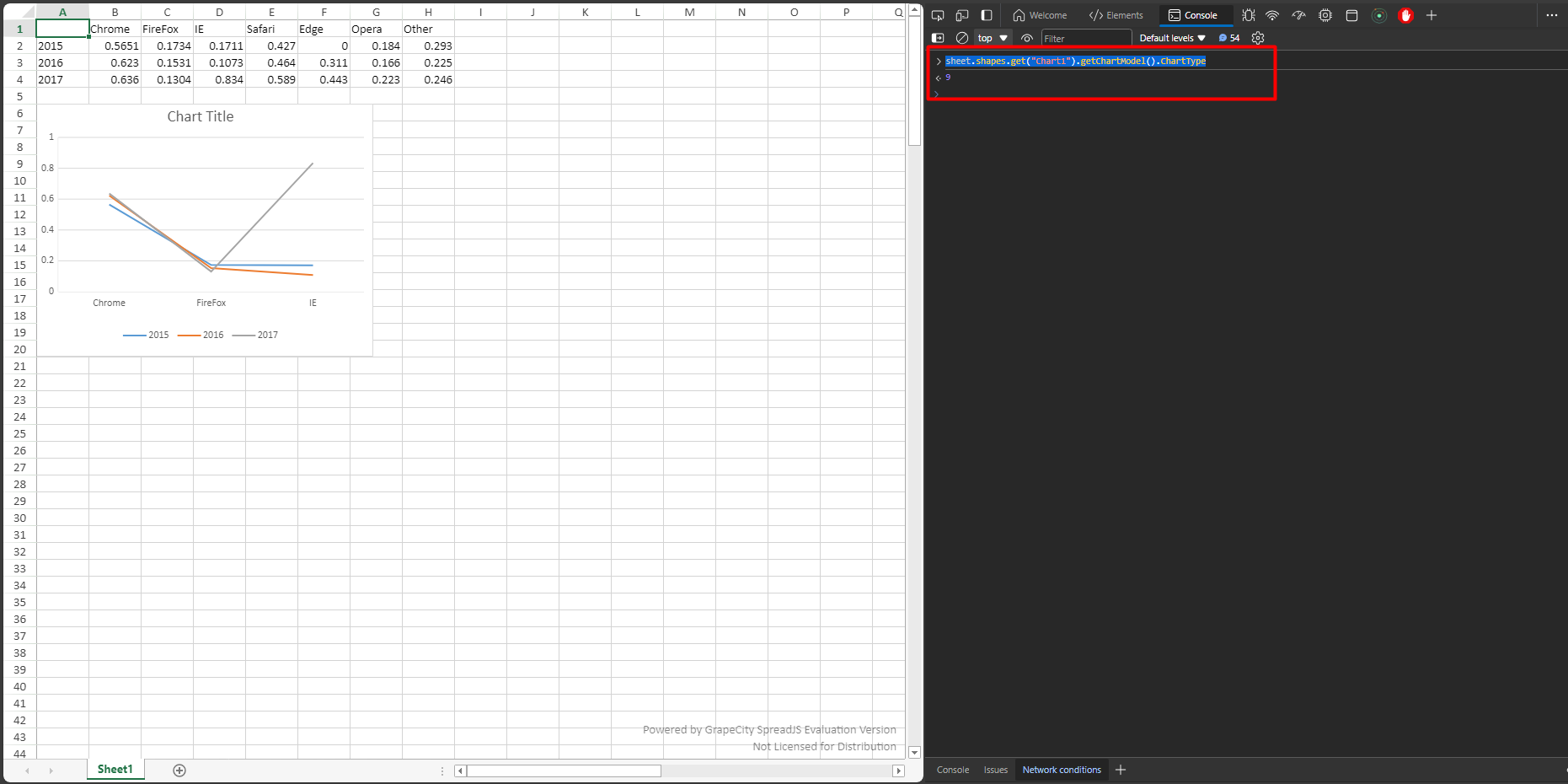
Task: Click vertical scrollbar up arrow
Action: point(914,10)
